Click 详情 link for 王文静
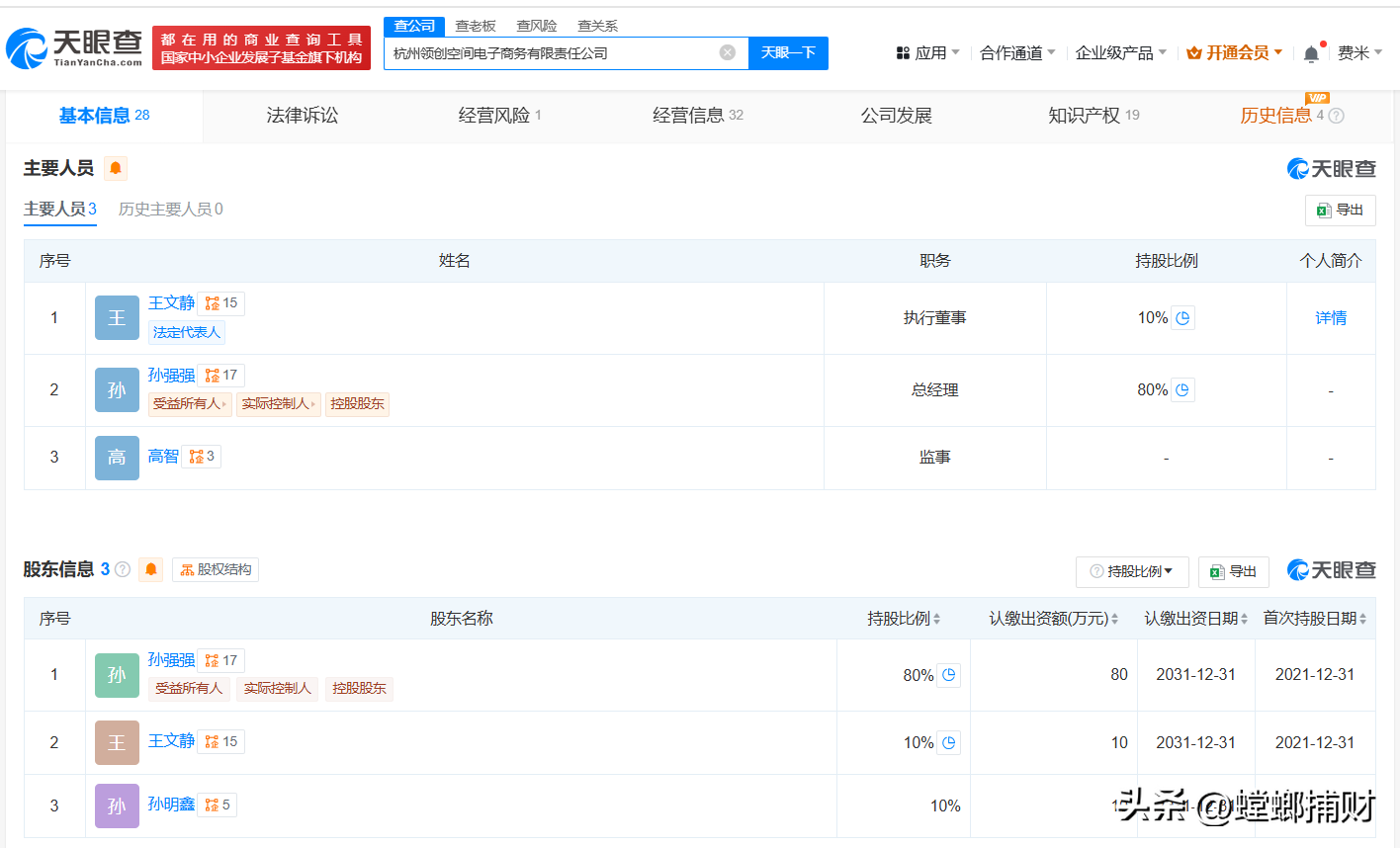Viewport: 1400px width, 848px height. click(1331, 318)
